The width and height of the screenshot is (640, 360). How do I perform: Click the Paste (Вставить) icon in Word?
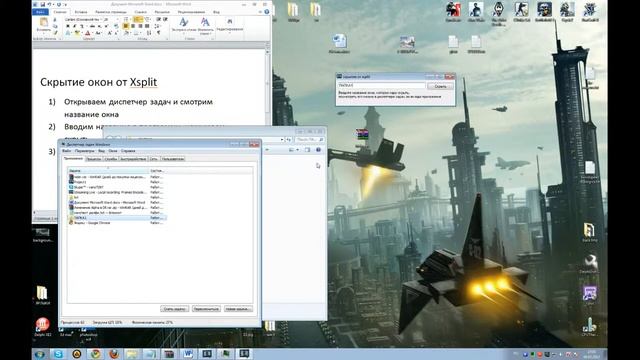[44, 22]
